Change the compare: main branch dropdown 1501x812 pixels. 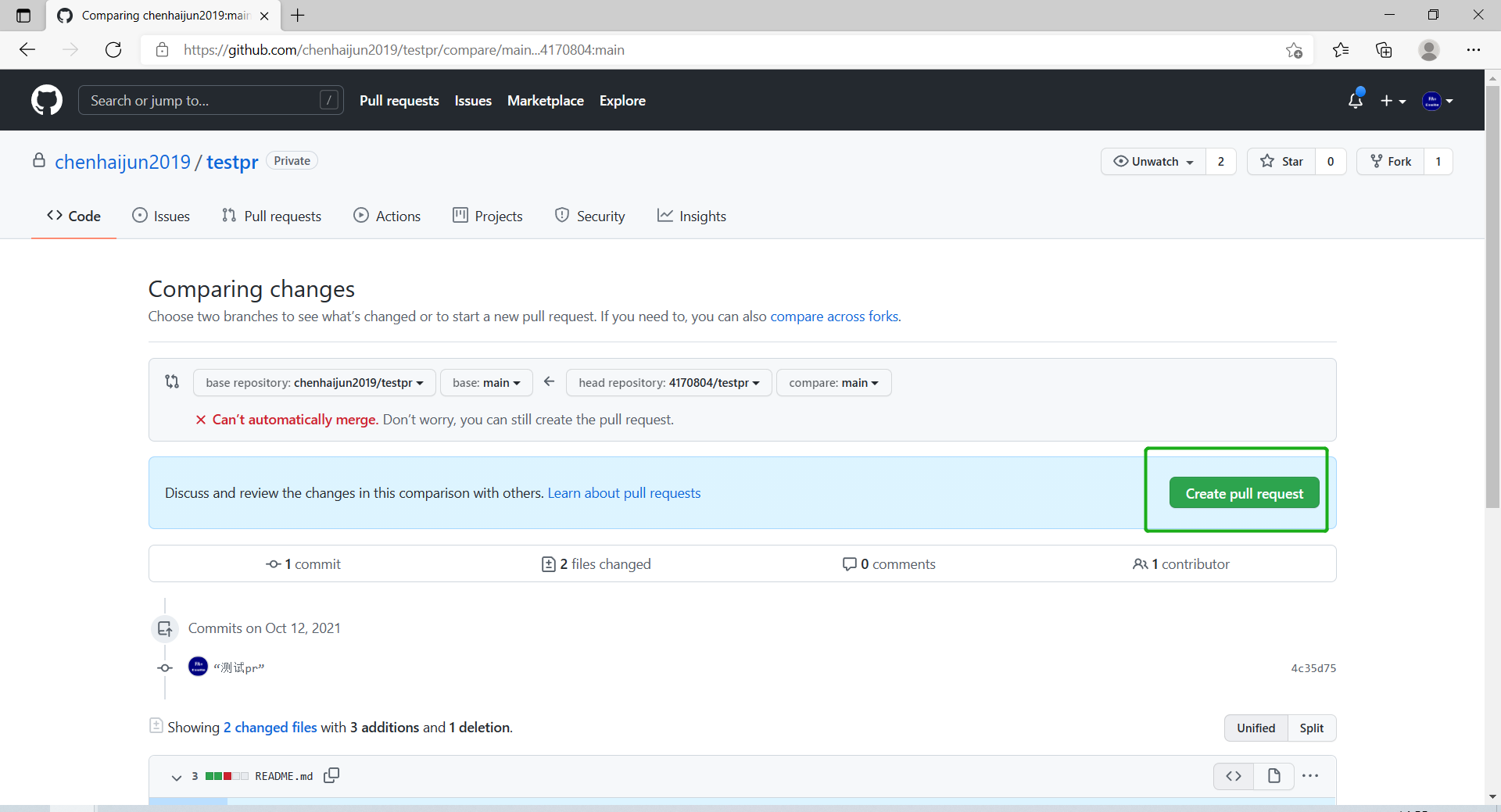(833, 383)
